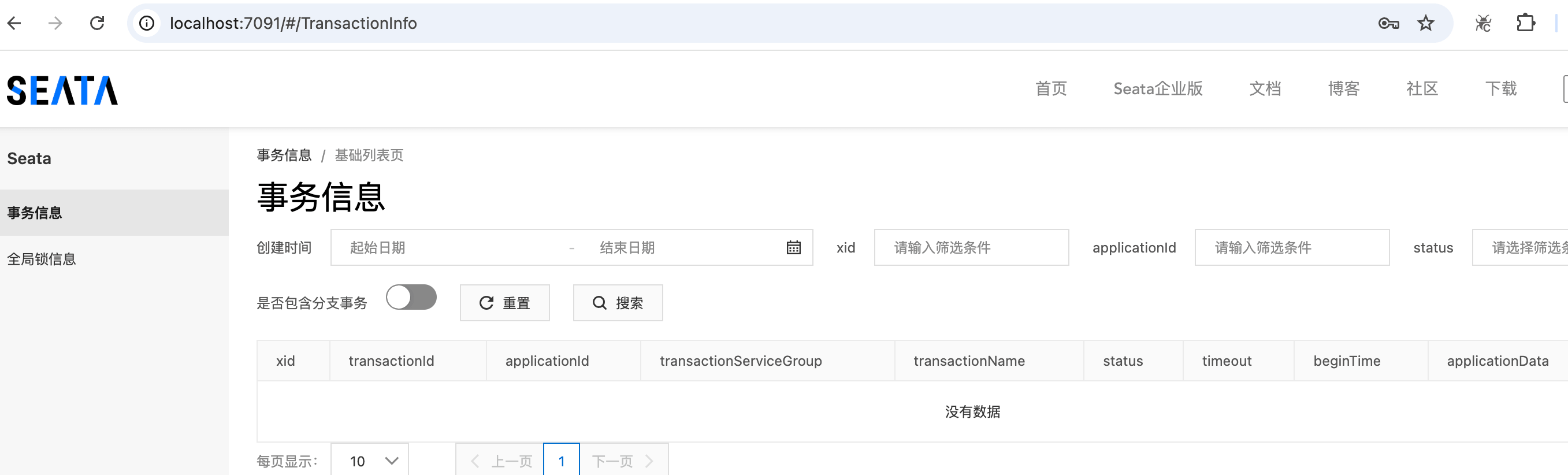Go to Seata企业版 link
Image resolution: width=1568 pixels, height=475 pixels.
pyautogui.click(x=1158, y=89)
